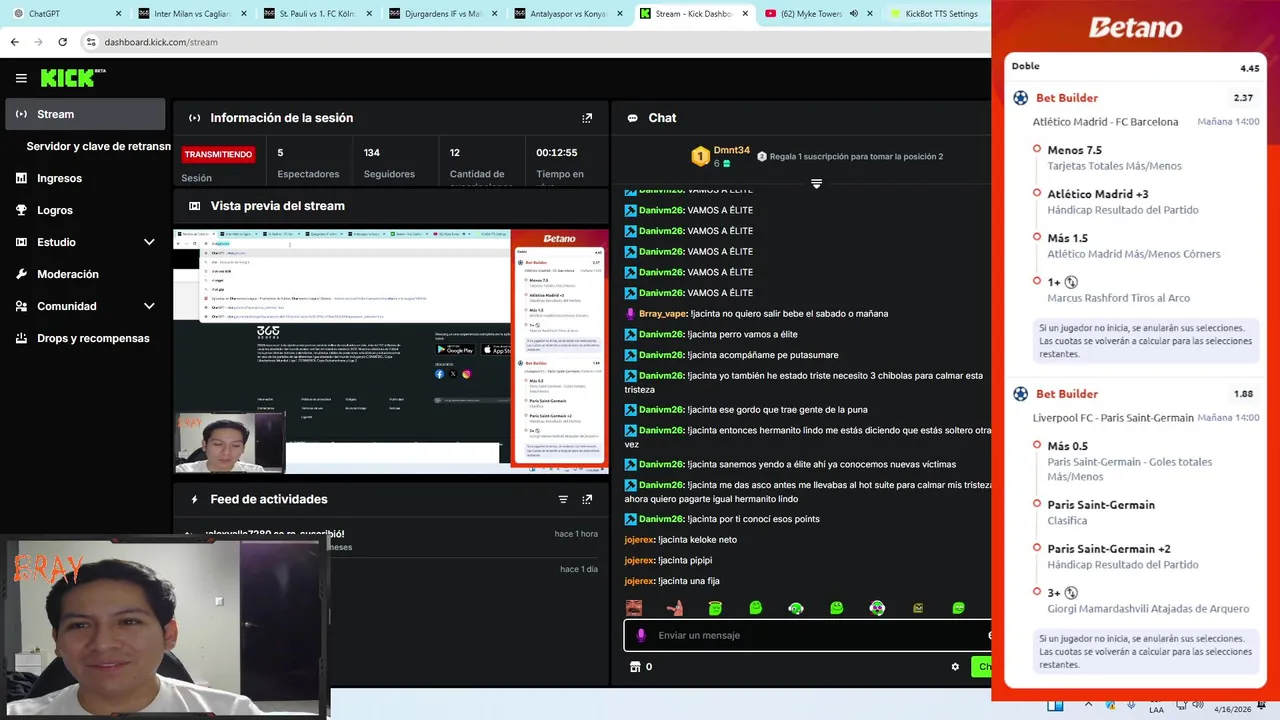Click username jojerex on 'keloke neto' message
Screen dimensions: 1280x720
(x=639, y=540)
